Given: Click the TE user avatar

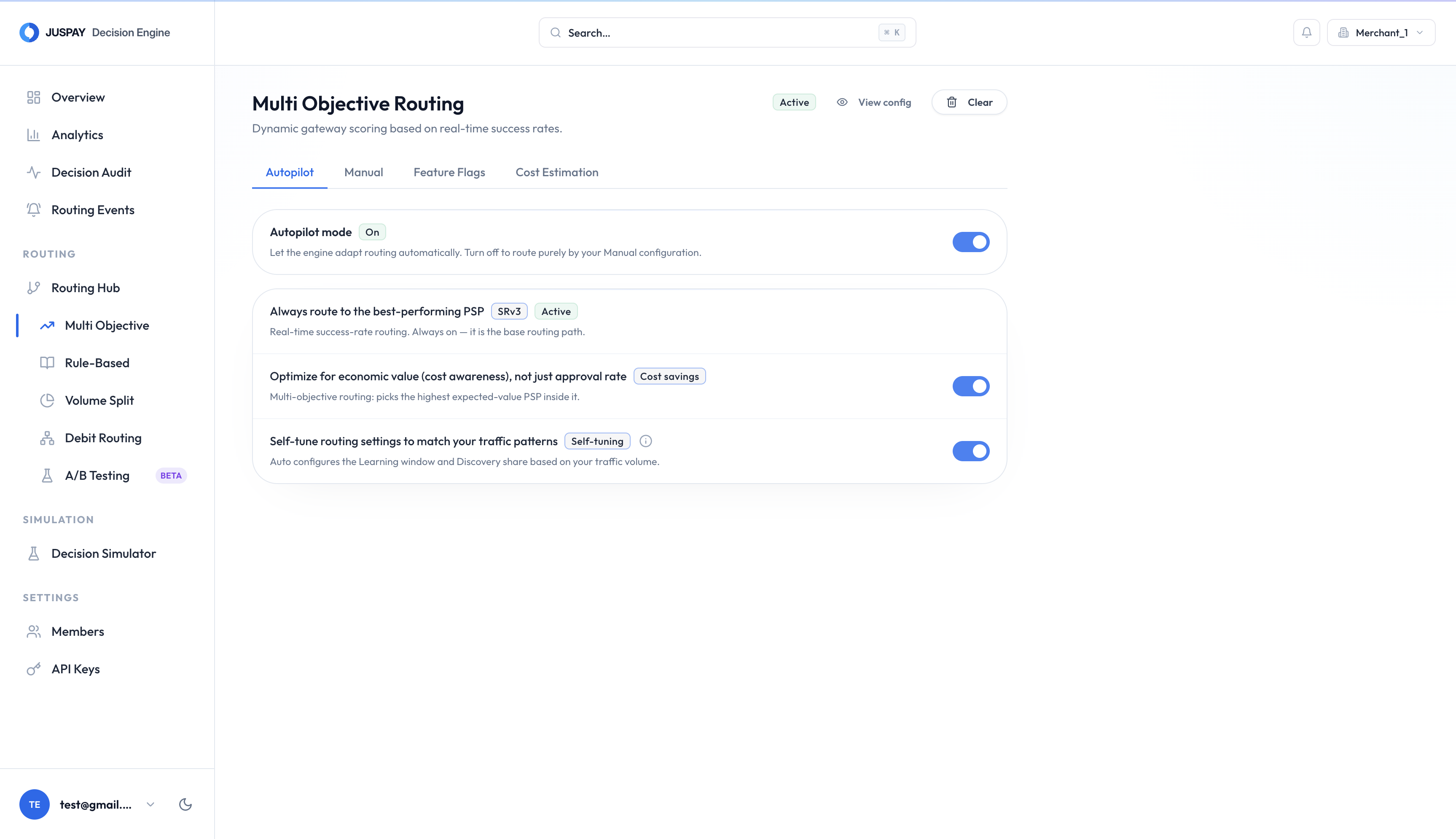Looking at the screenshot, I should pyautogui.click(x=35, y=804).
